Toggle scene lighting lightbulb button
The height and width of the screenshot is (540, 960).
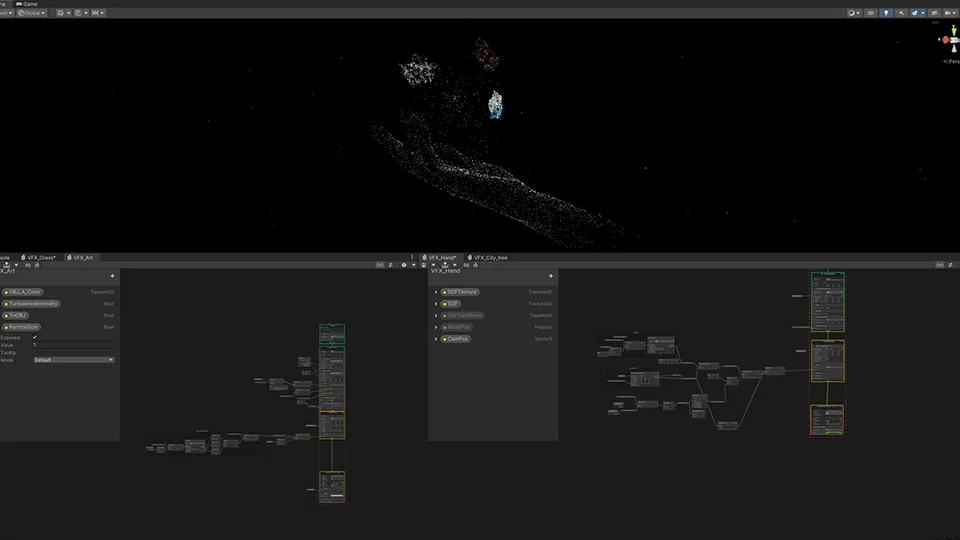click(x=886, y=13)
